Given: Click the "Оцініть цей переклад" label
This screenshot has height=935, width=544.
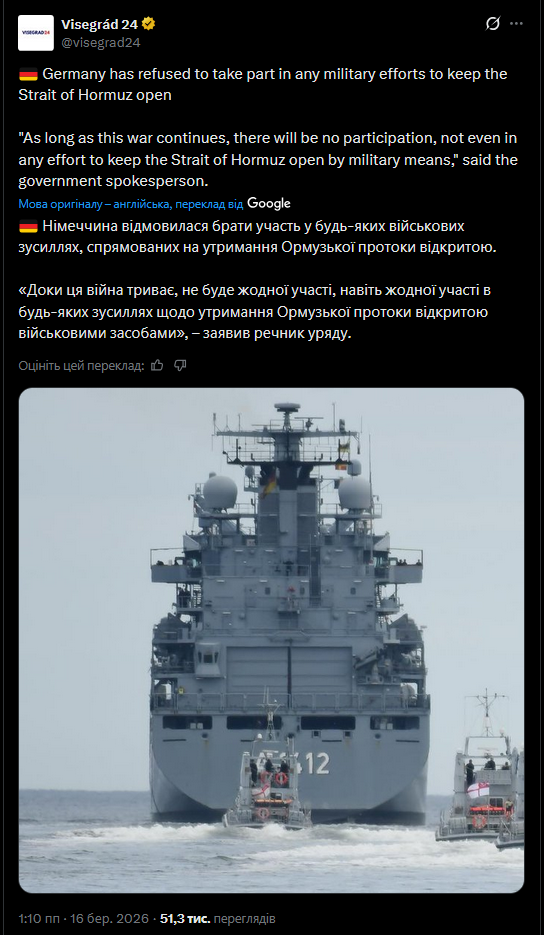Looking at the screenshot, I should click(x=81, y=366).
